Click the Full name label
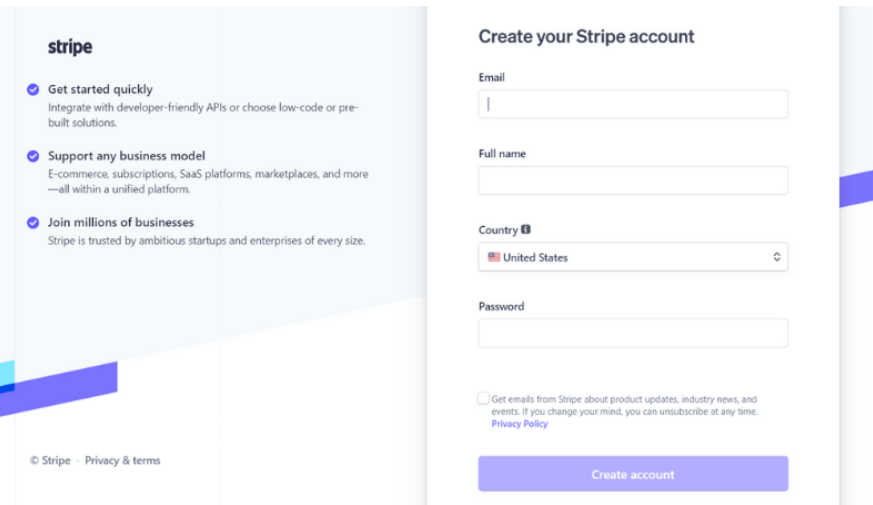This screenshot has height=505, width=873. click(502, 154)
